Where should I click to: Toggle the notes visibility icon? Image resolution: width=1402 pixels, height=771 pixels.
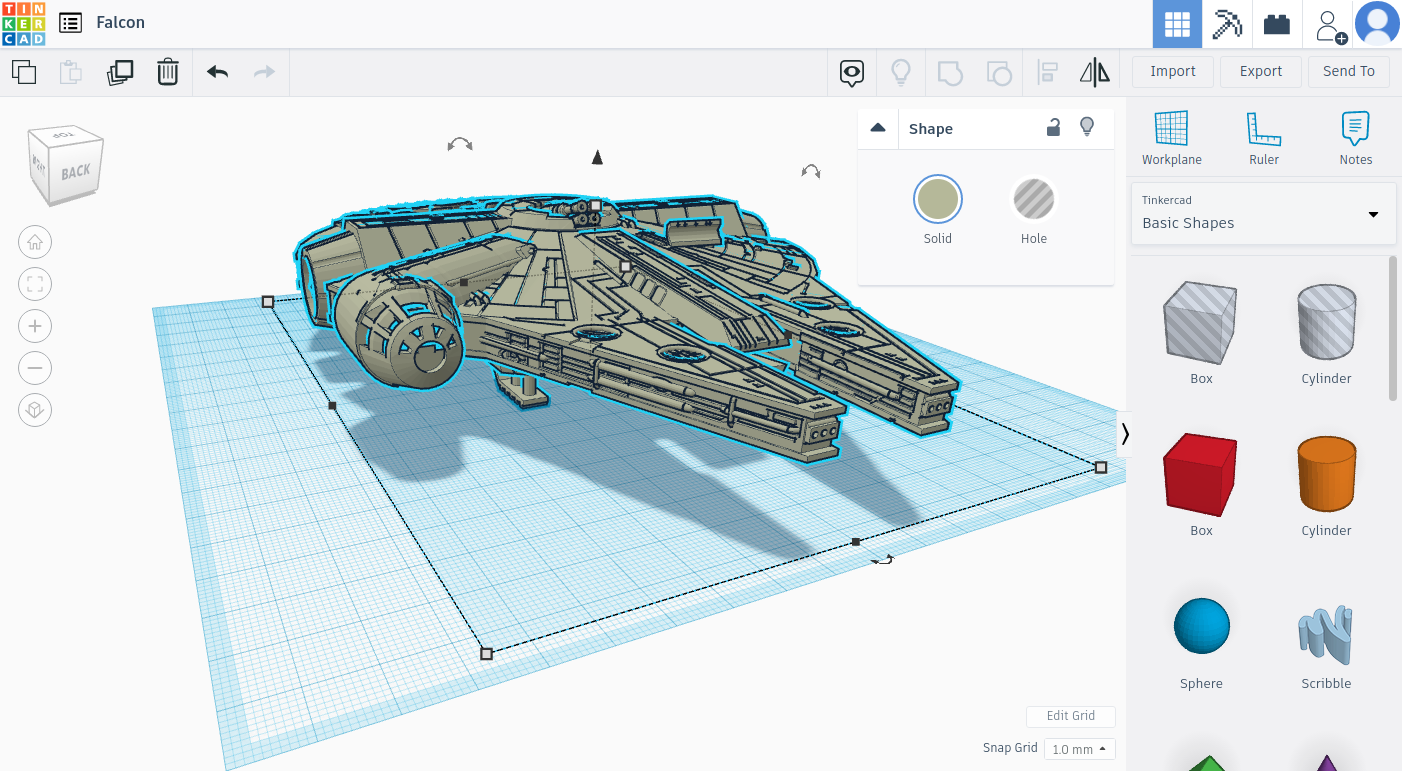pyautogui.click(x=852, y=72)
